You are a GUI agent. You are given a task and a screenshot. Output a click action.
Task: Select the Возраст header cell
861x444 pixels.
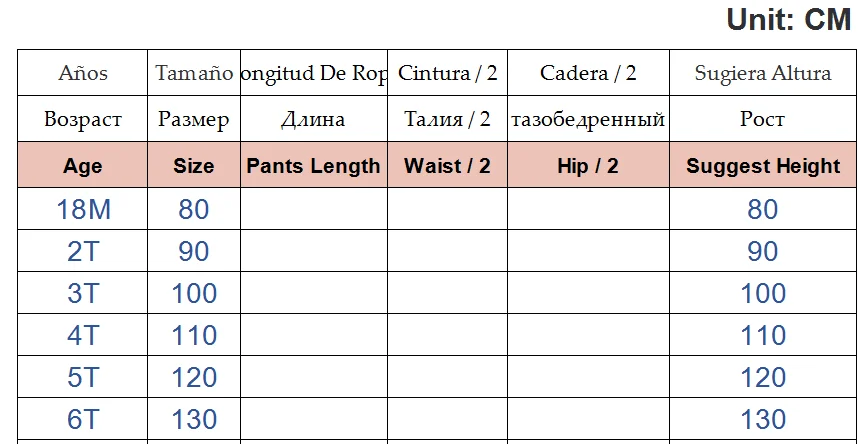(83, 120)
